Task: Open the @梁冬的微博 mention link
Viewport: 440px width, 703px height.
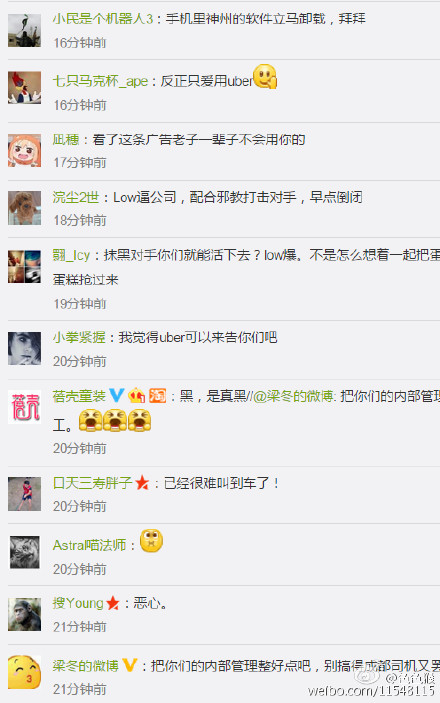Action: (x=295, y=396)
